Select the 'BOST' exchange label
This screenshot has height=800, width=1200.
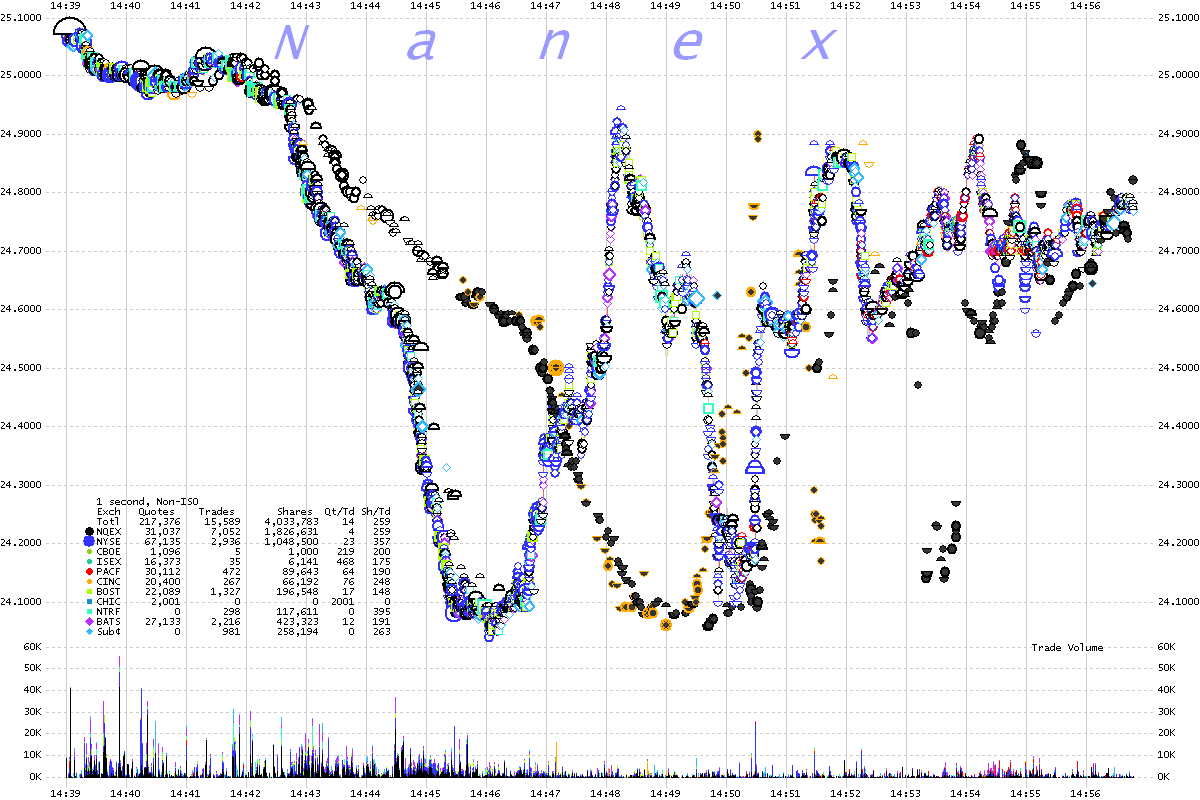coord(108,591)
